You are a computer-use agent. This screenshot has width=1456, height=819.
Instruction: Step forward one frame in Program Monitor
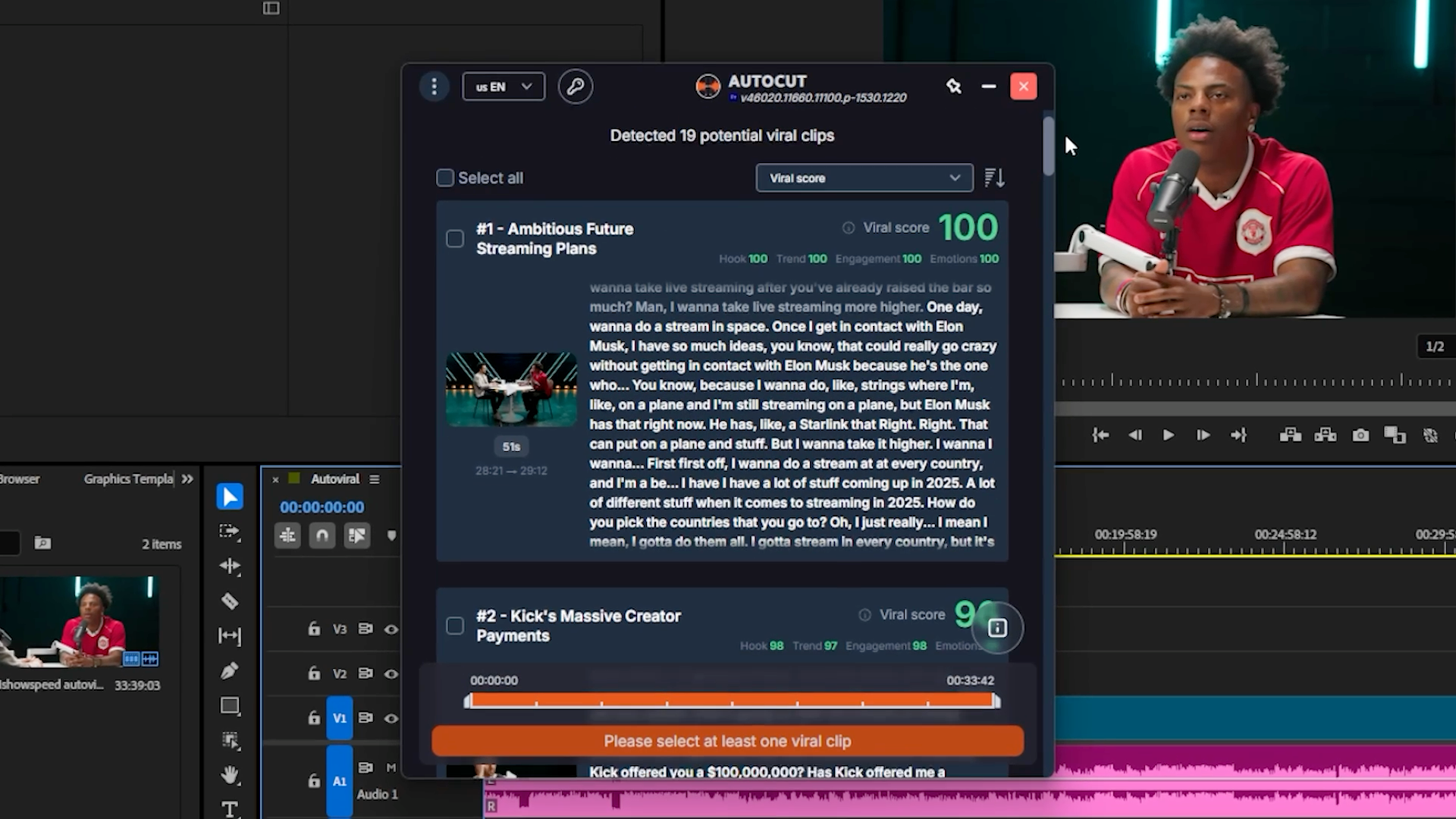(1203, 435)
